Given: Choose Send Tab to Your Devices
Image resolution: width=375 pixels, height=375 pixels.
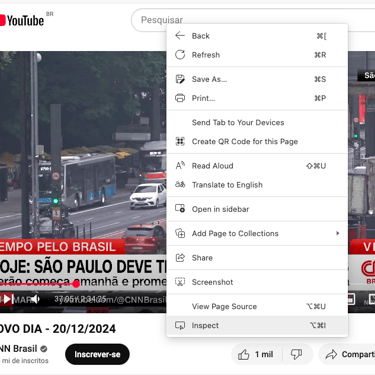Looking at the screenshot, I should (257, 122).
